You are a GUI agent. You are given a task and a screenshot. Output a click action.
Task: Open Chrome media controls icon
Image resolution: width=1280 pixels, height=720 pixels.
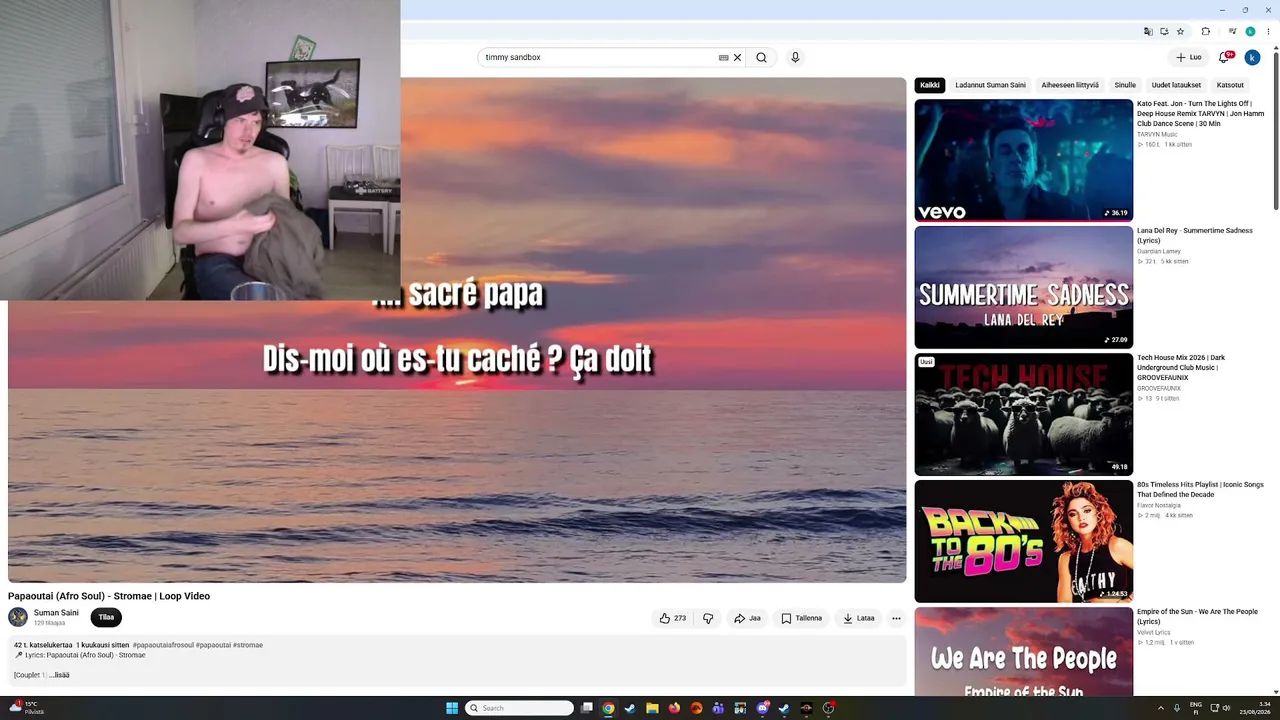pyautogui.click(x=1232, y=32)
